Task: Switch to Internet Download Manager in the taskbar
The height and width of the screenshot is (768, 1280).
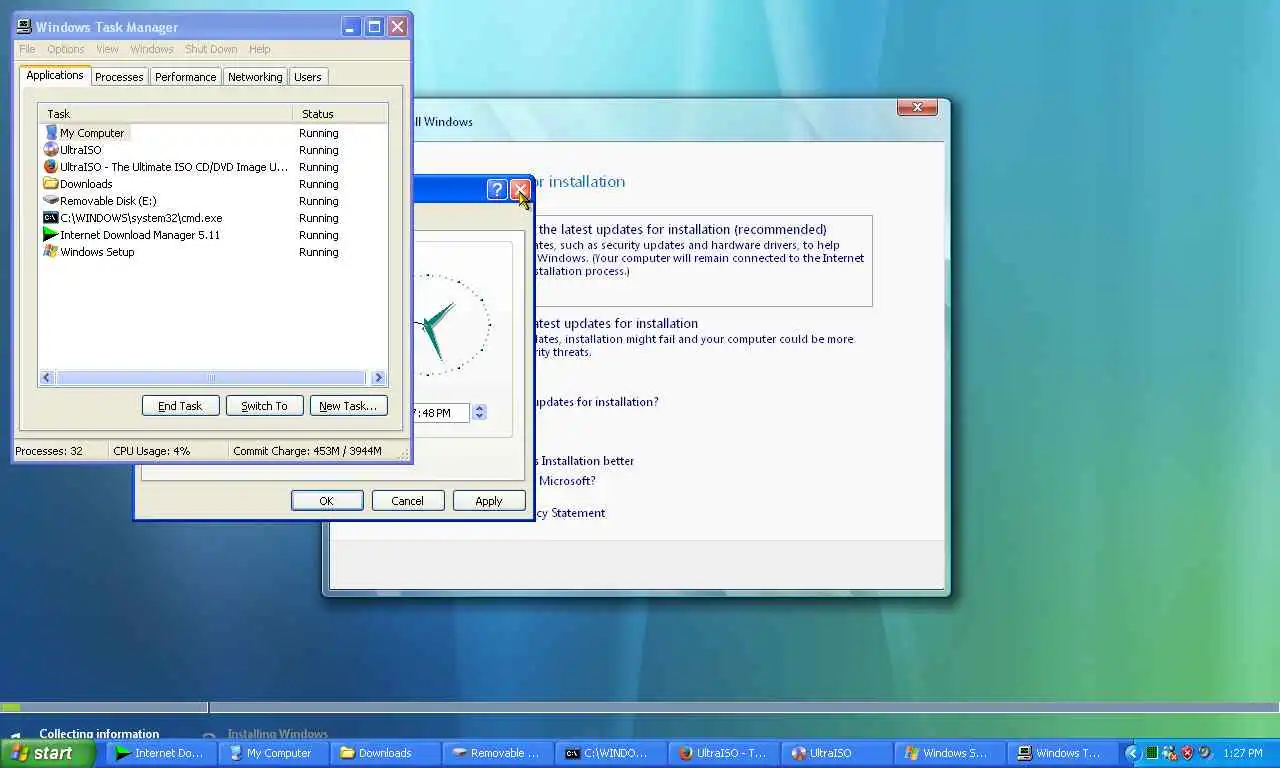Action: tap(161, 753)
